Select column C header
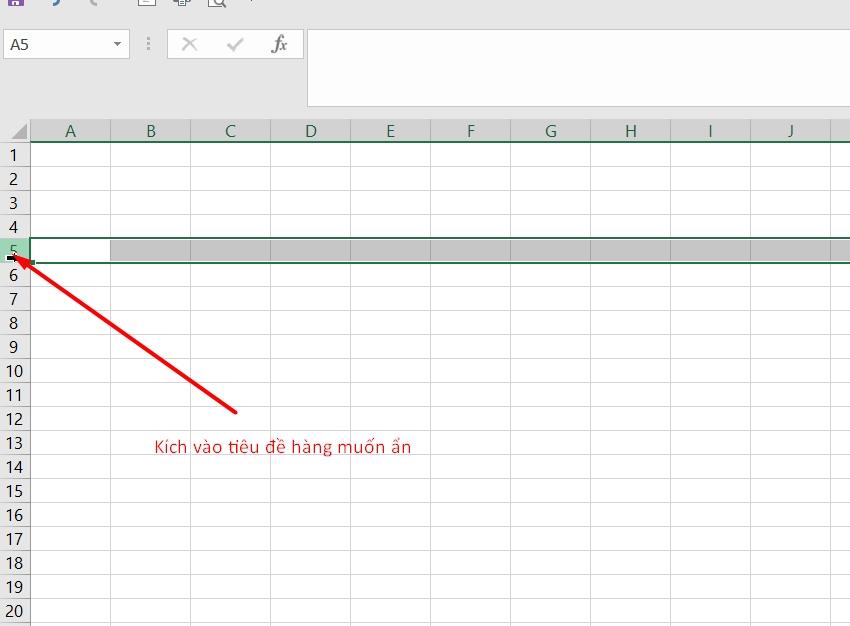Viewport: 850px width, 626px height. click(x=230, y=131)
